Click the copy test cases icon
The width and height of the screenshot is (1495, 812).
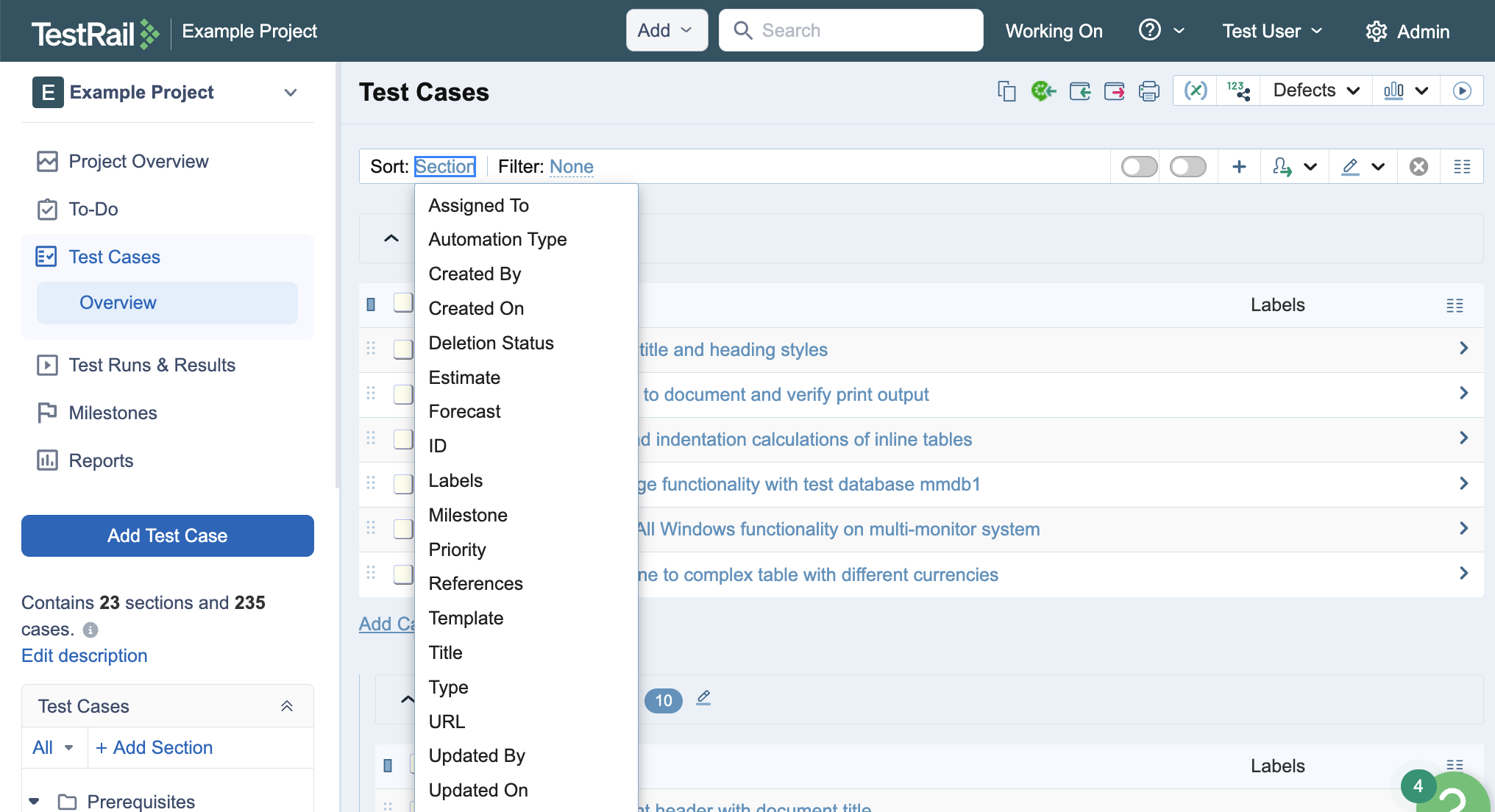[x=1006, y=91]
